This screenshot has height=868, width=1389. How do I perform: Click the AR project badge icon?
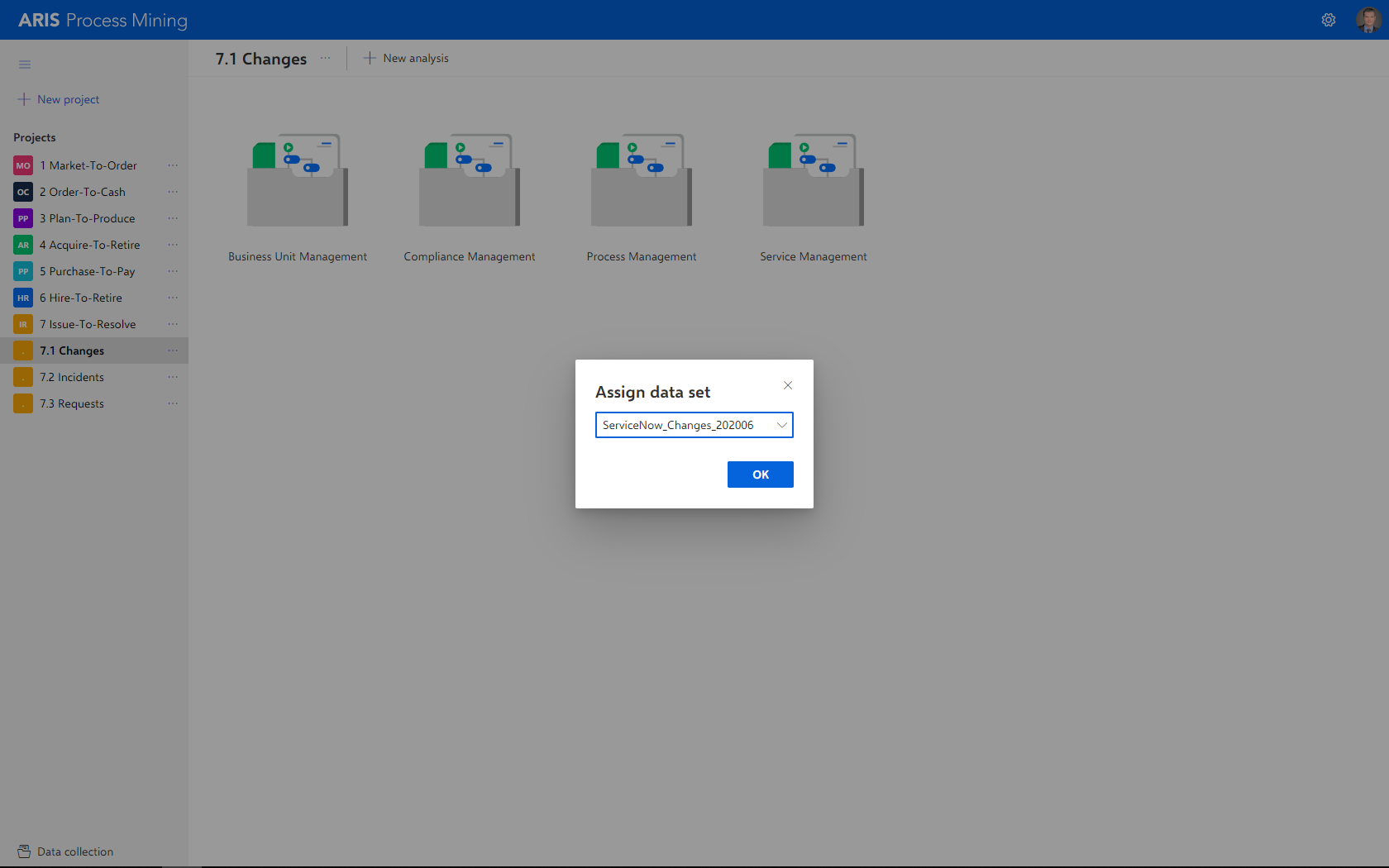click(23, 245)
